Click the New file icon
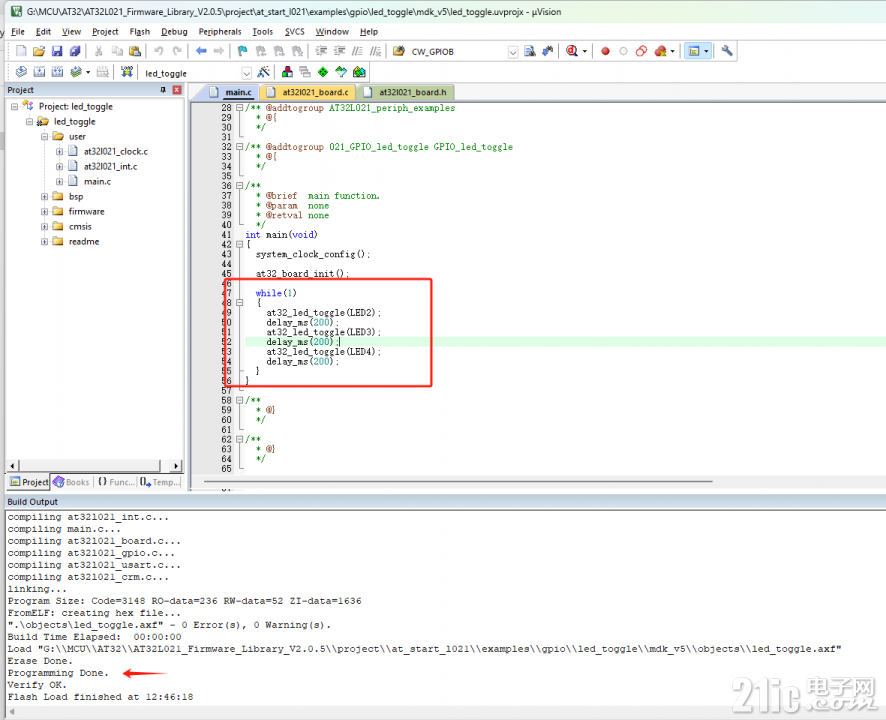The width and height of the screenshot is (886, 720). 21,51
